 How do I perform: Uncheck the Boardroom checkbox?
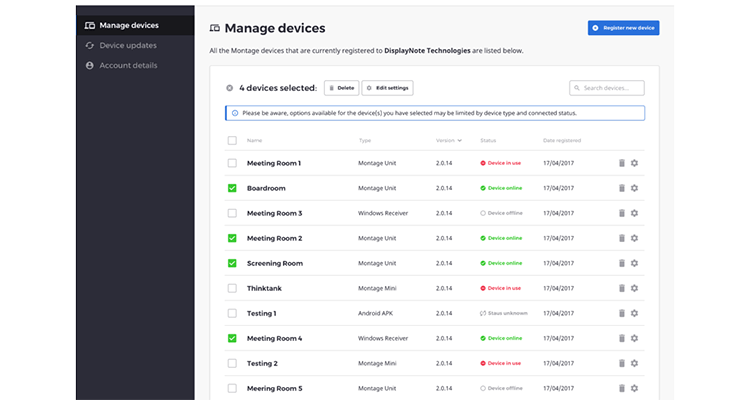coord(232,188)
